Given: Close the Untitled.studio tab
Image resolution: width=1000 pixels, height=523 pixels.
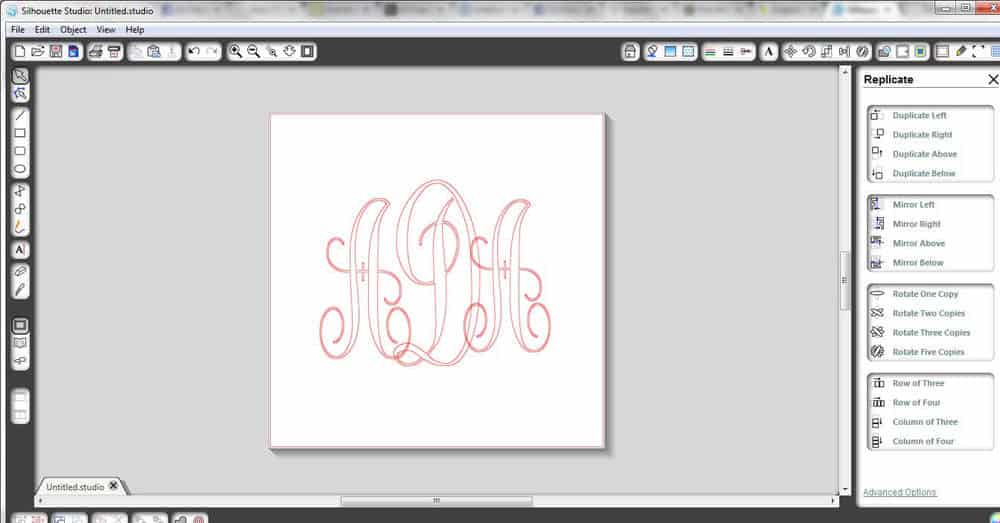Looking at the screenshot, I should 114,486.
